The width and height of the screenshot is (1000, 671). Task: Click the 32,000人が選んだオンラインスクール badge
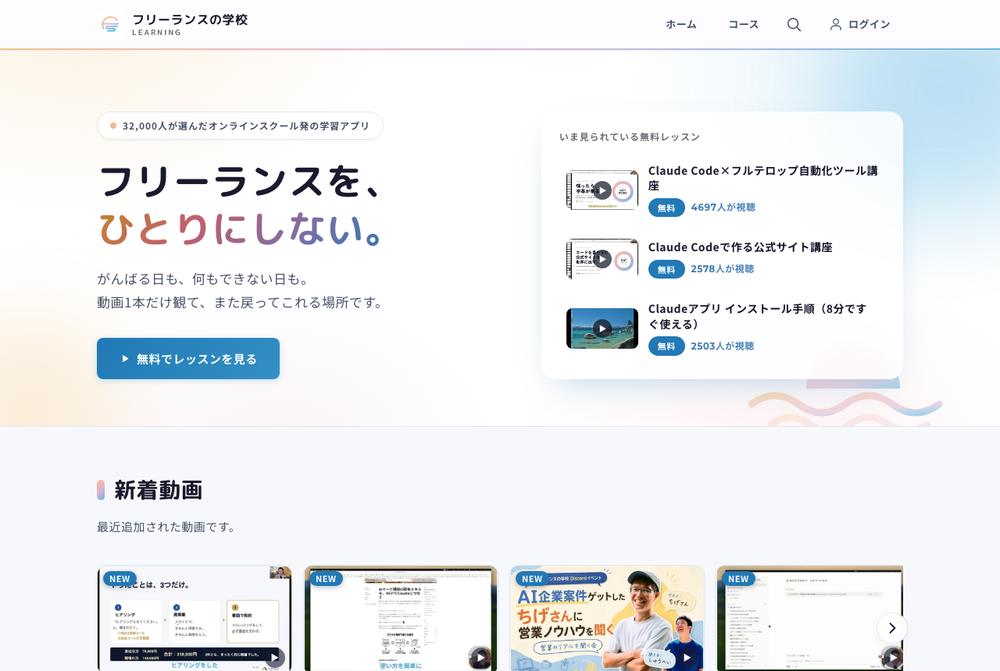[x=240, y=126]
